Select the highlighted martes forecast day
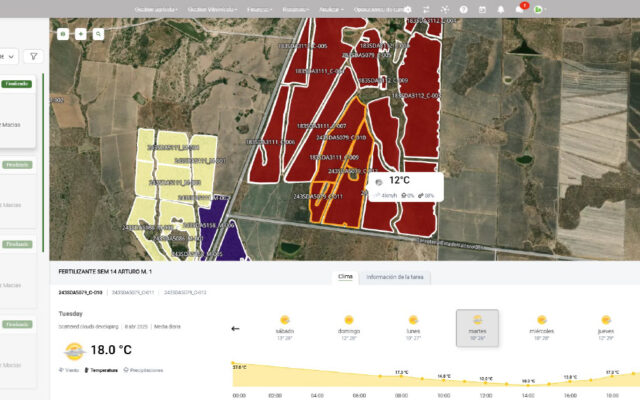 tap(477, 328)
